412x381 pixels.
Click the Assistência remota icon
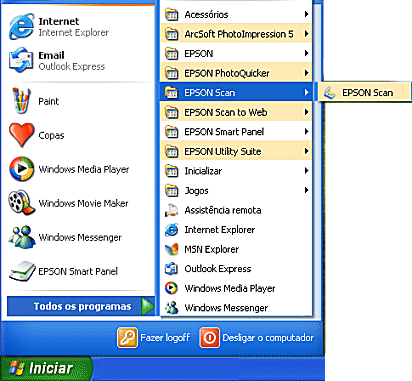[172, 210]
